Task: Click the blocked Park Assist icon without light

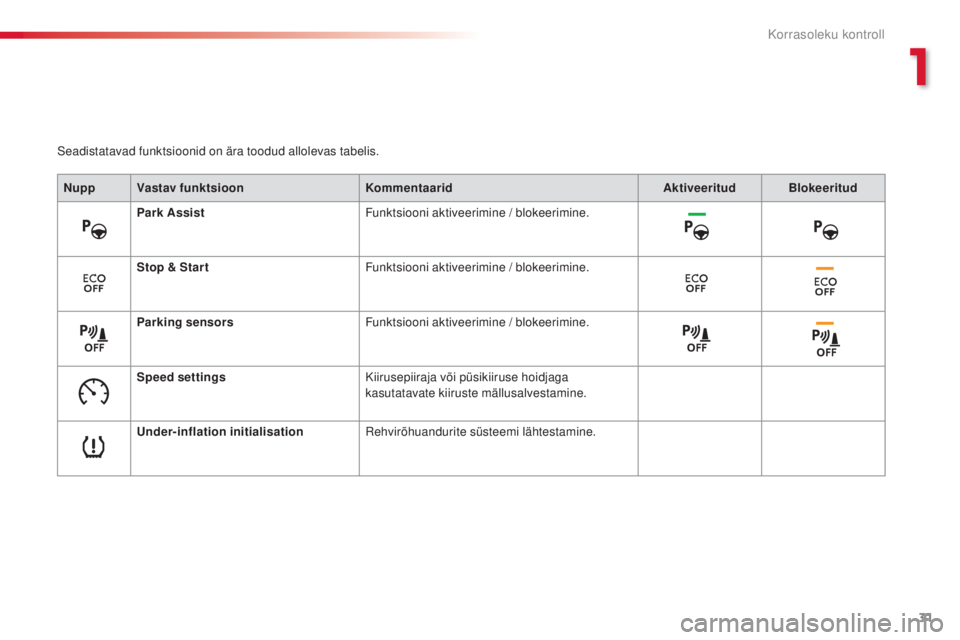Action: point(824,228)
